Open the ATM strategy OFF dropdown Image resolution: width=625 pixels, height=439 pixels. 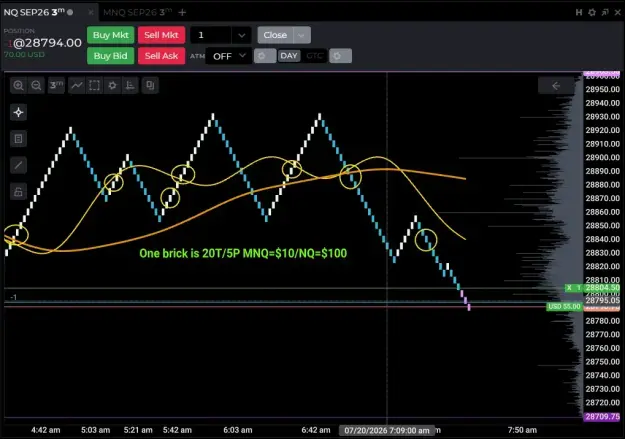229,56
